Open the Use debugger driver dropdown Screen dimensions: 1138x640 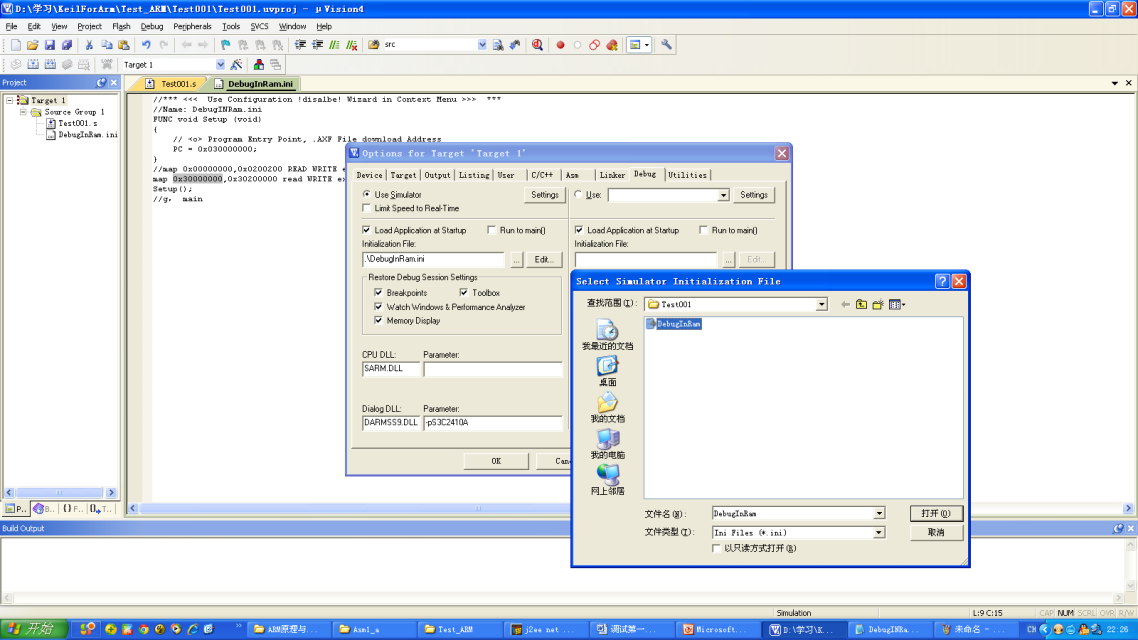click(x=723, y=195)
